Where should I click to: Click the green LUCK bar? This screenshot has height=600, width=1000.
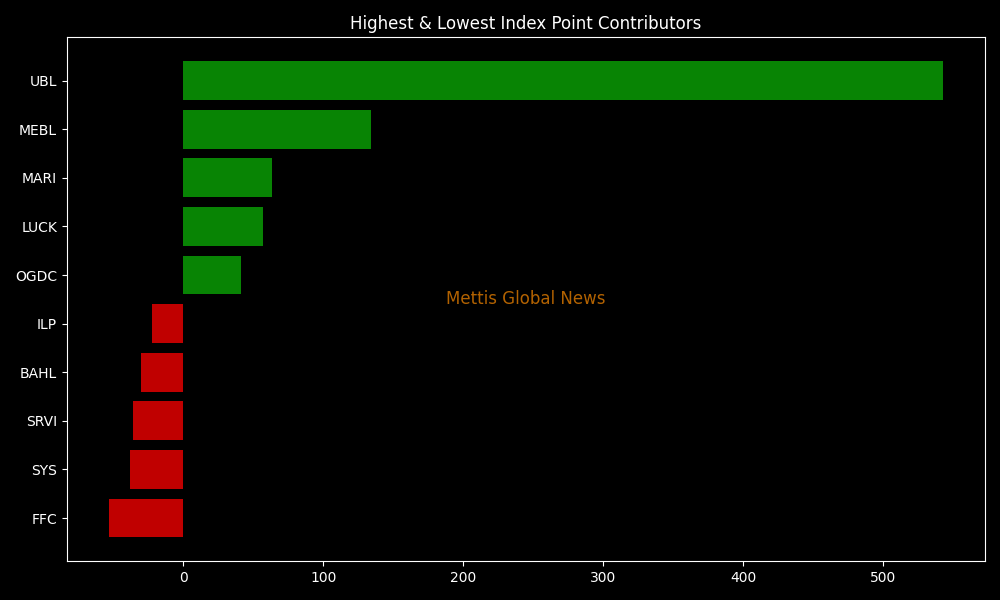(223, 226)
